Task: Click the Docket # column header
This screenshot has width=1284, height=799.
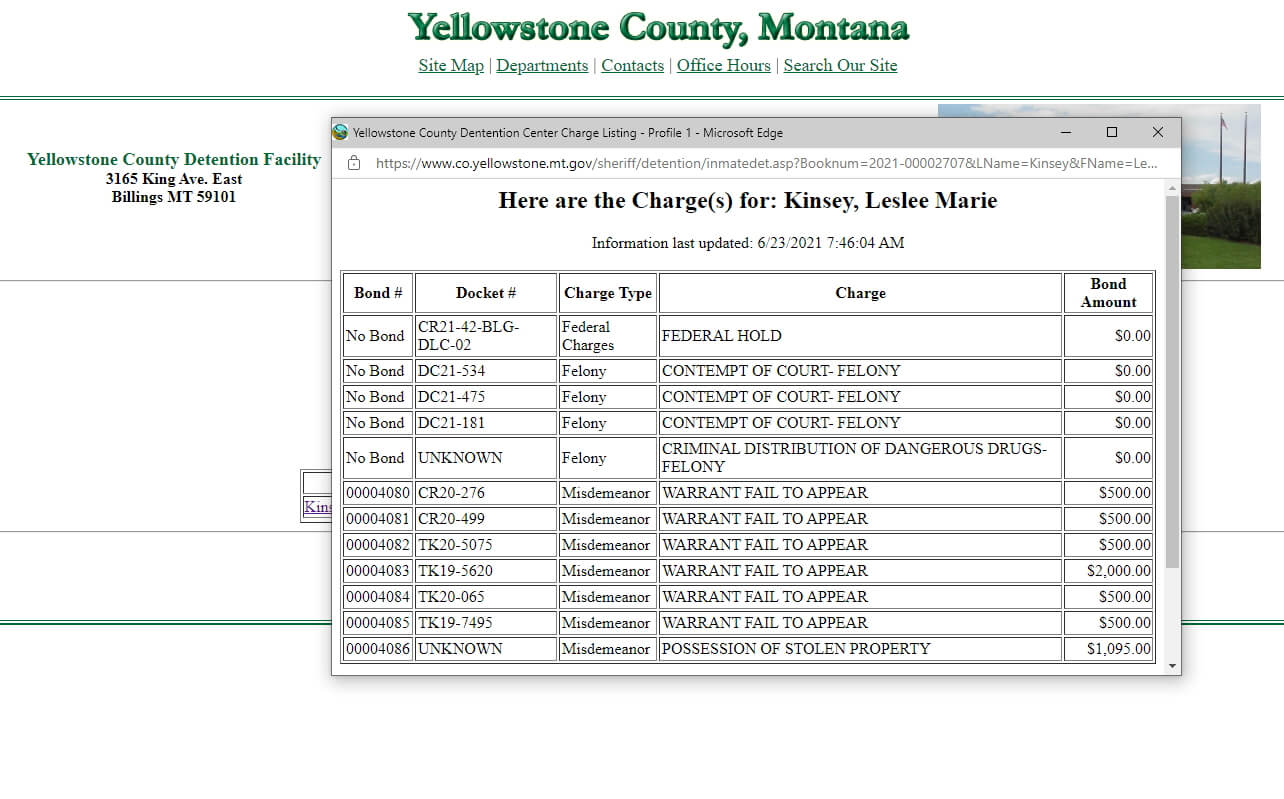Action: tap(486, 293)
